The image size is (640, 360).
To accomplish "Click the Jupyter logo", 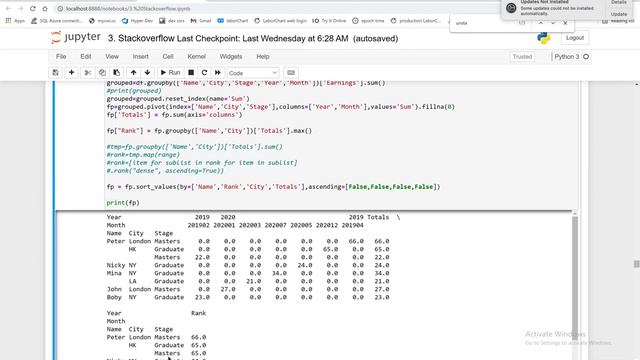I will tap(76, 38).
